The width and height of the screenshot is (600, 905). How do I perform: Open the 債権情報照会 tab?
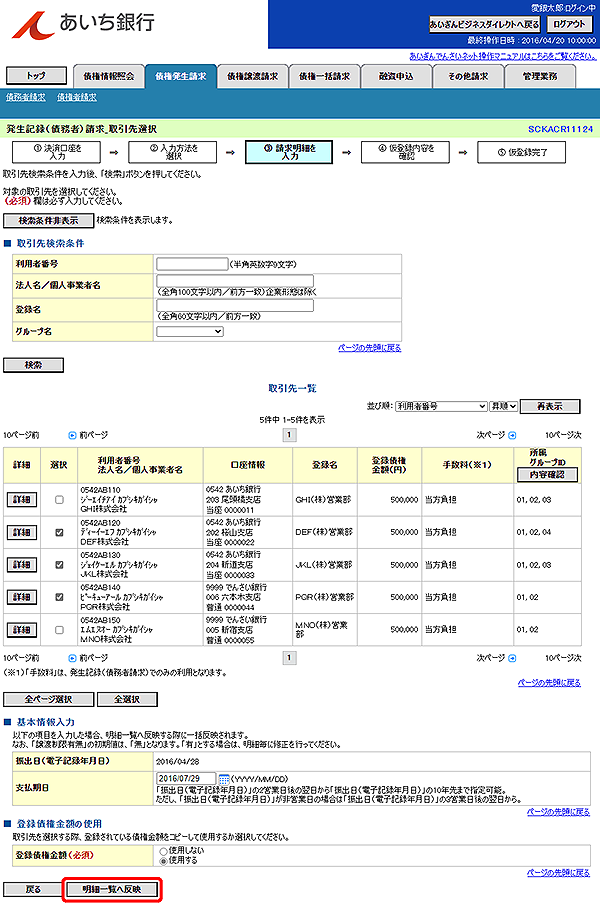108,76
